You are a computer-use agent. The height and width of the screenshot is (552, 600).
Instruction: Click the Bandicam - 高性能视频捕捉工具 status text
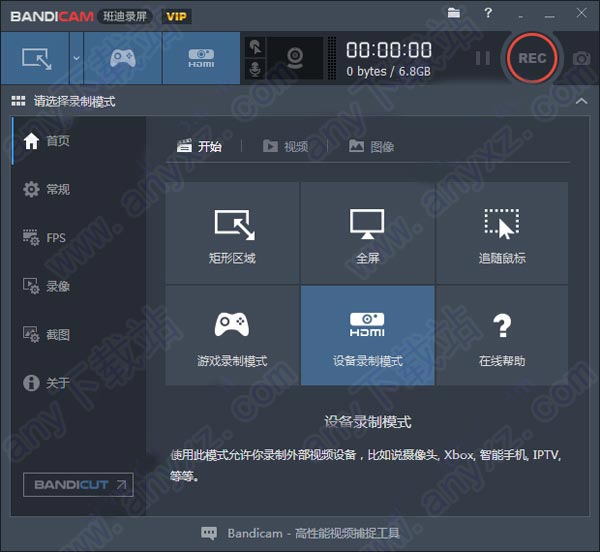click(313, 533)
